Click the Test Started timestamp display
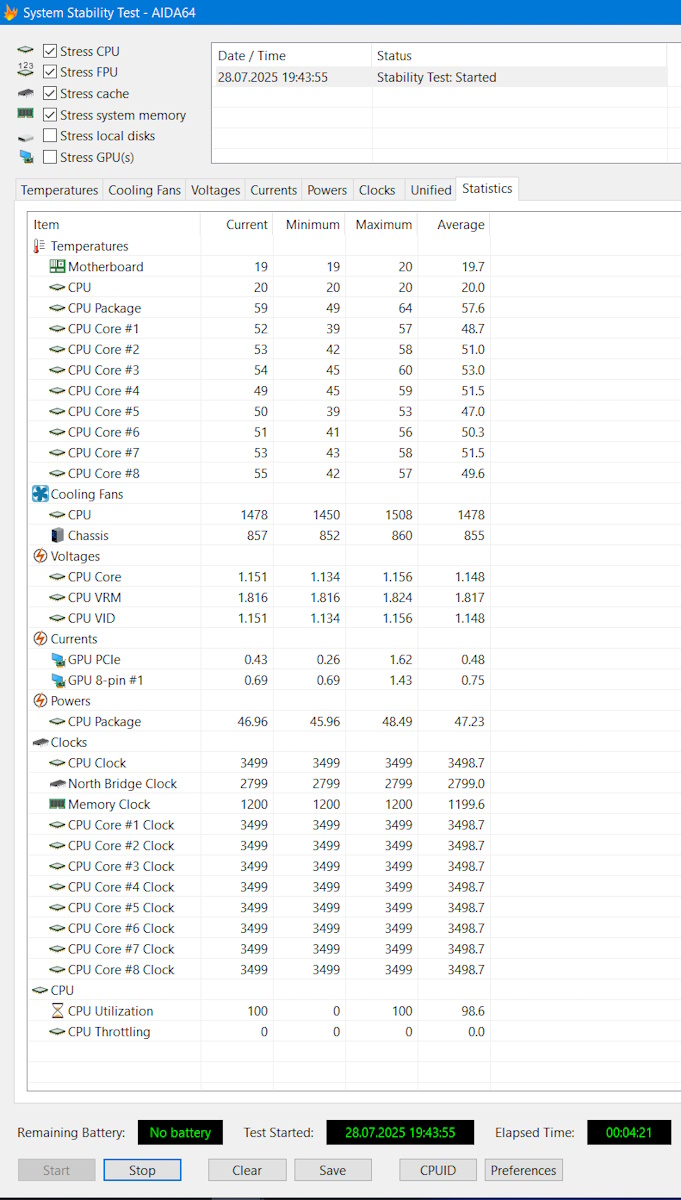 tap(400, 1133)
